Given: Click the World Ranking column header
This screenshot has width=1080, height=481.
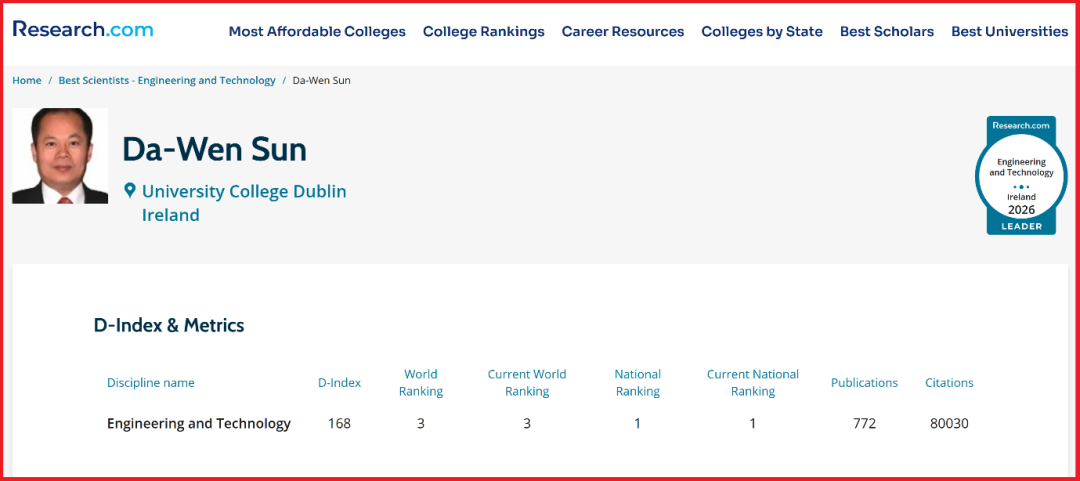Looking at the screenshot, I should (421, 382).
